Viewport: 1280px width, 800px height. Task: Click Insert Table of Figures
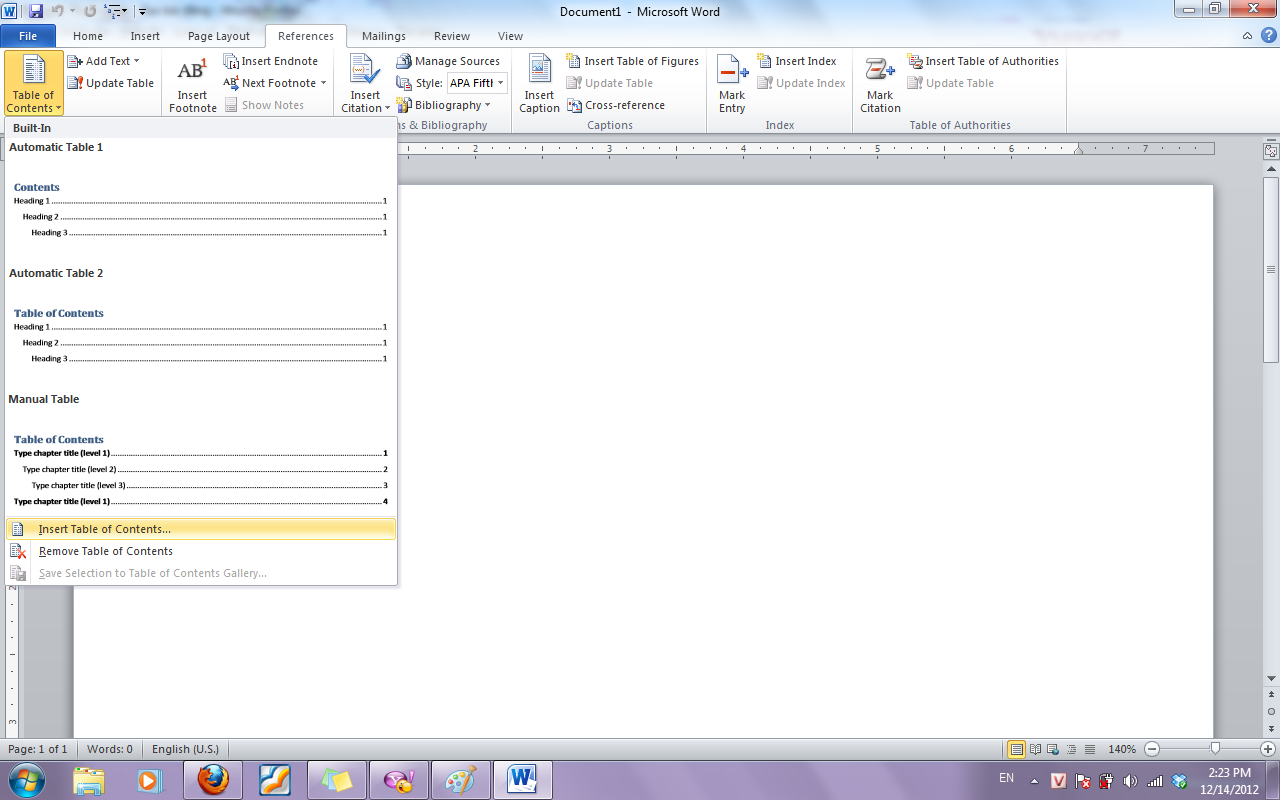[x=633, y=61]
